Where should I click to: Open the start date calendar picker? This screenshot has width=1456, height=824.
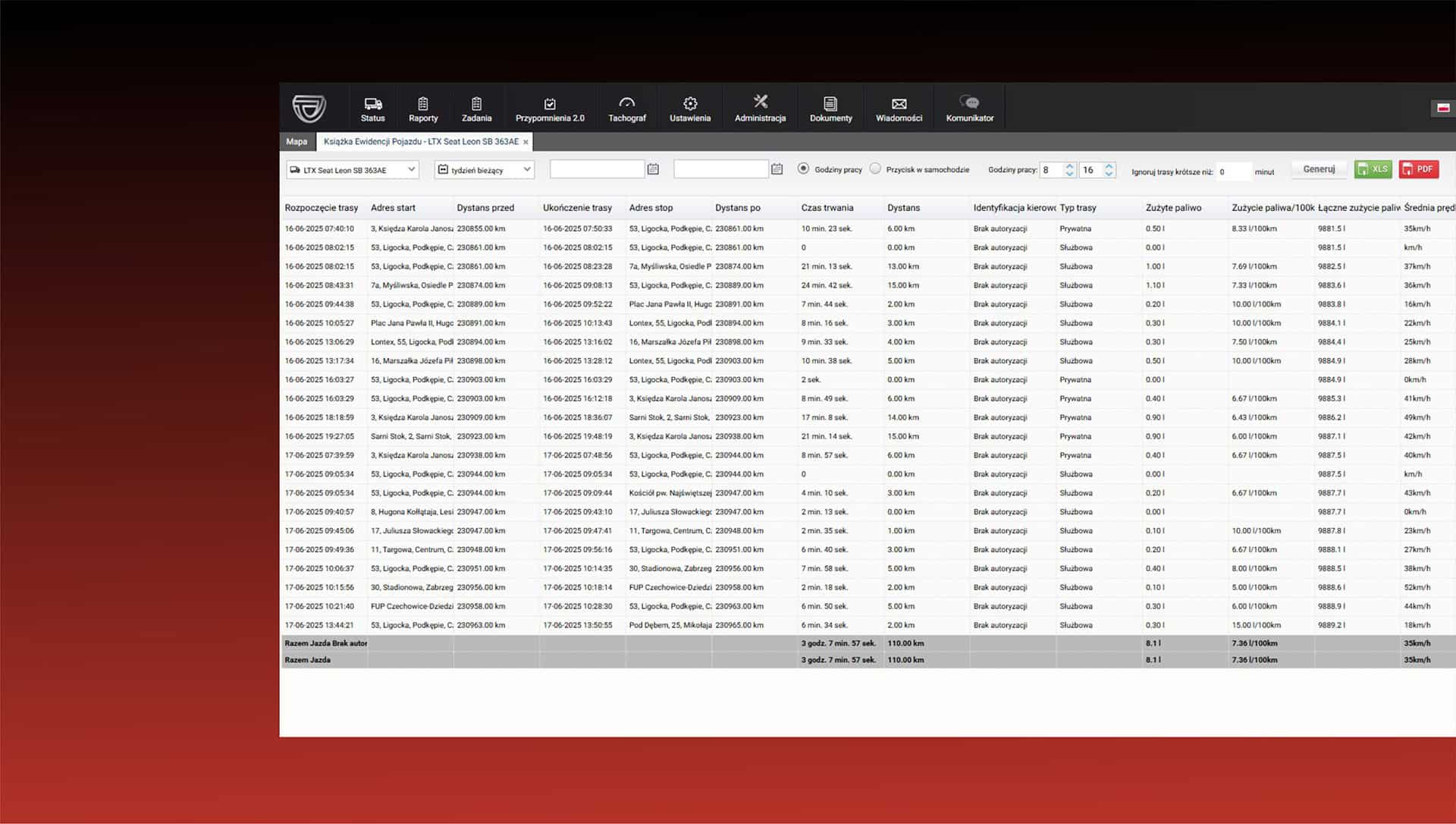[x=653, y=169]
